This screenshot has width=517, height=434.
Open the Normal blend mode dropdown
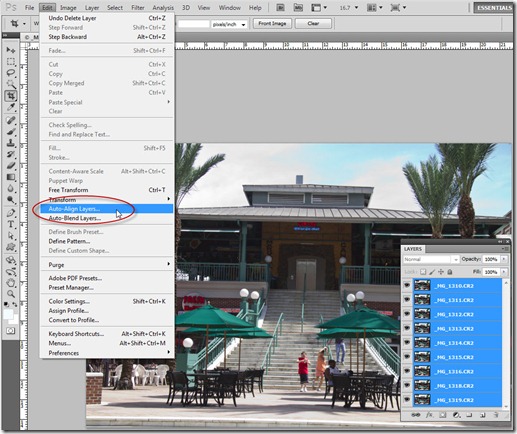pos(431,259)
